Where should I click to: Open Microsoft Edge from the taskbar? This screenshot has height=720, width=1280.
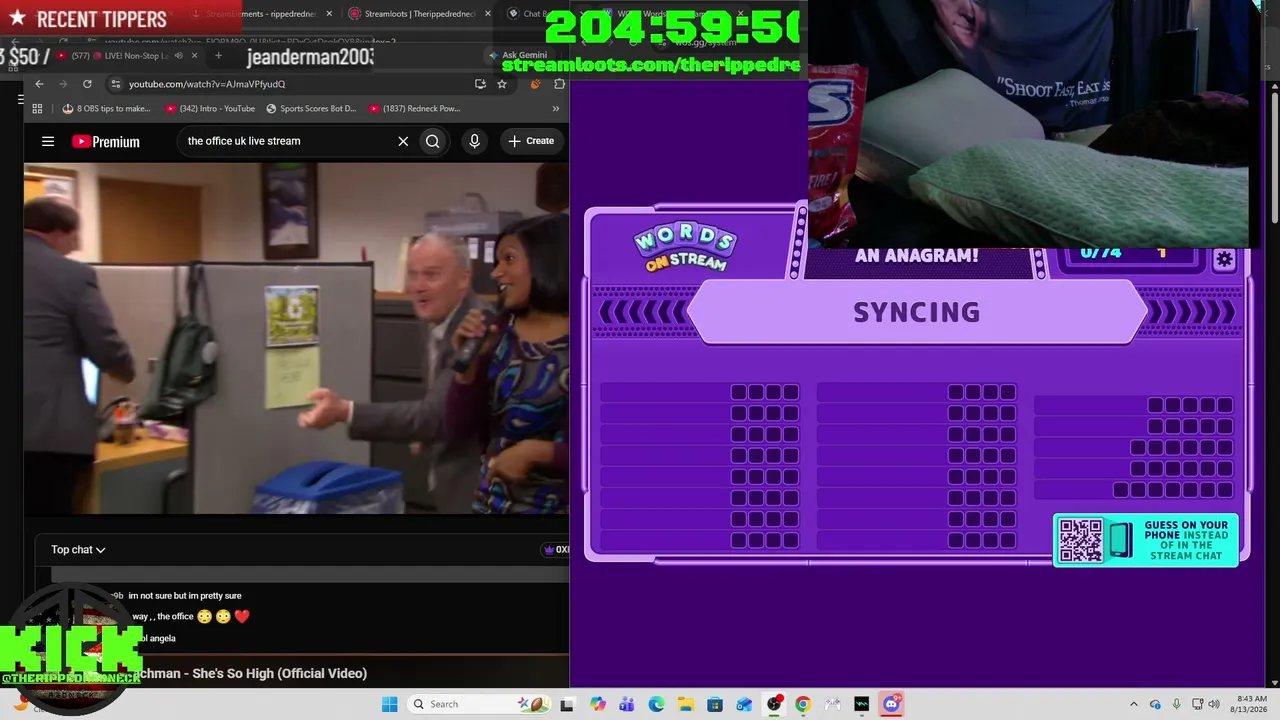pyautogui.click(x=656, y=704)
